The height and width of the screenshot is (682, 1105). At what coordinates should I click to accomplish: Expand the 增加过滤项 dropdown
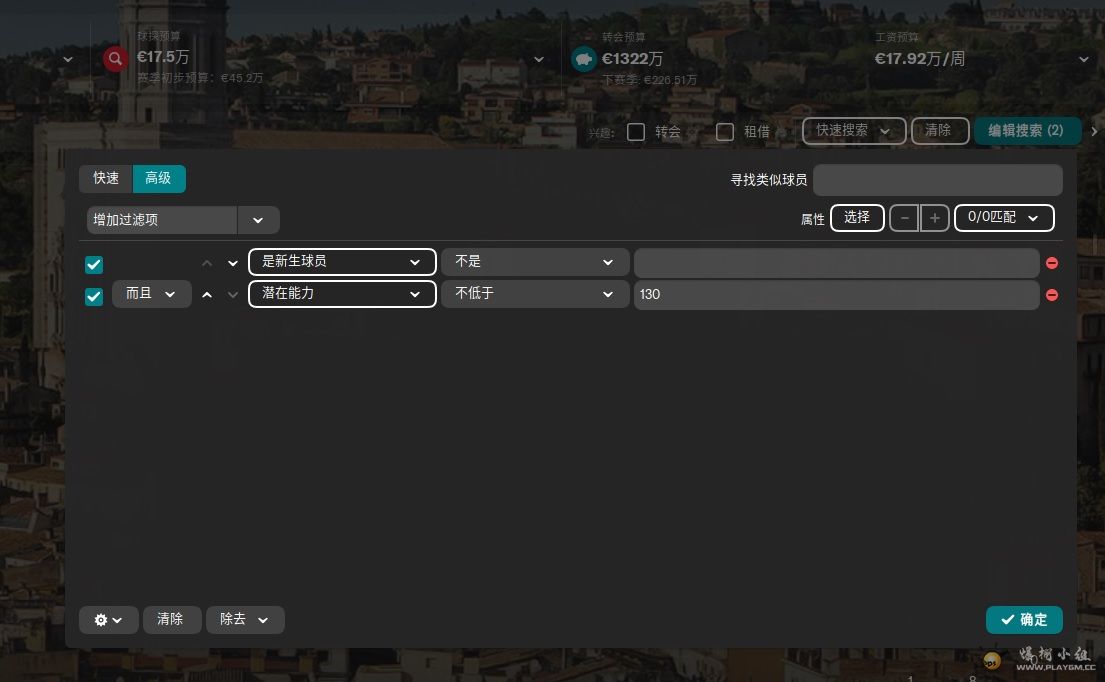tap(258, 220)
